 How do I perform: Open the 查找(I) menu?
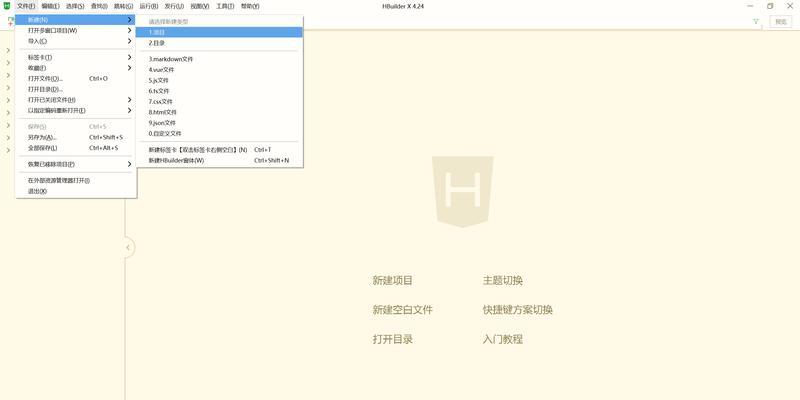[99, 6]
